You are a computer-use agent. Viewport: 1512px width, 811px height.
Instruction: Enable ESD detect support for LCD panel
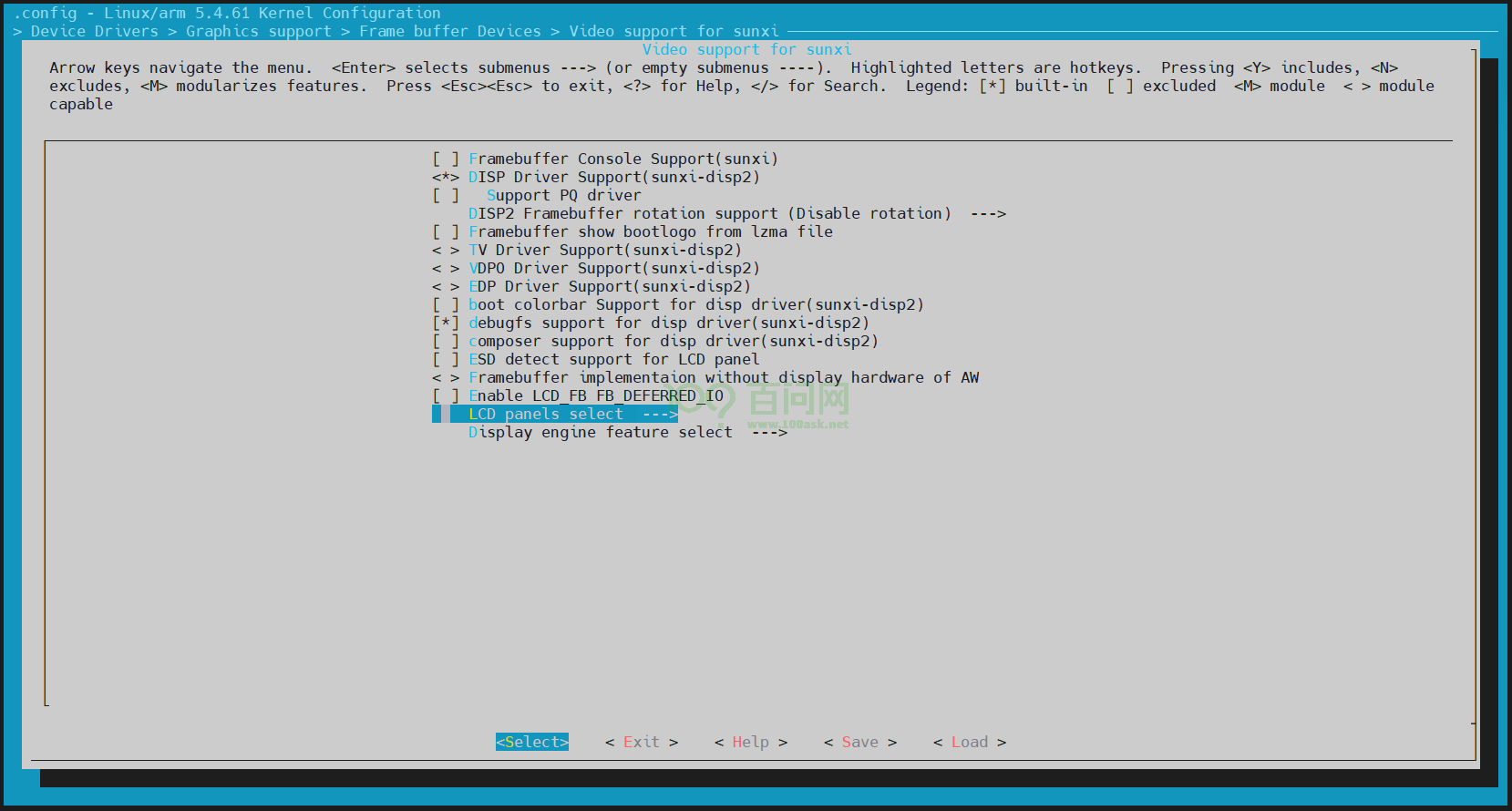tap(613, 359)
